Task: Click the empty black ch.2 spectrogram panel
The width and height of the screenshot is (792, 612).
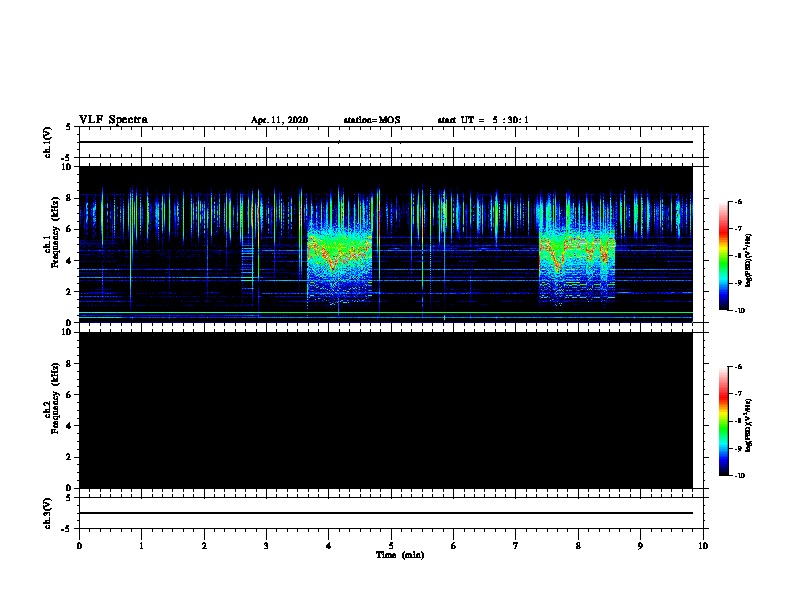Action: click(x=386, y=410)
